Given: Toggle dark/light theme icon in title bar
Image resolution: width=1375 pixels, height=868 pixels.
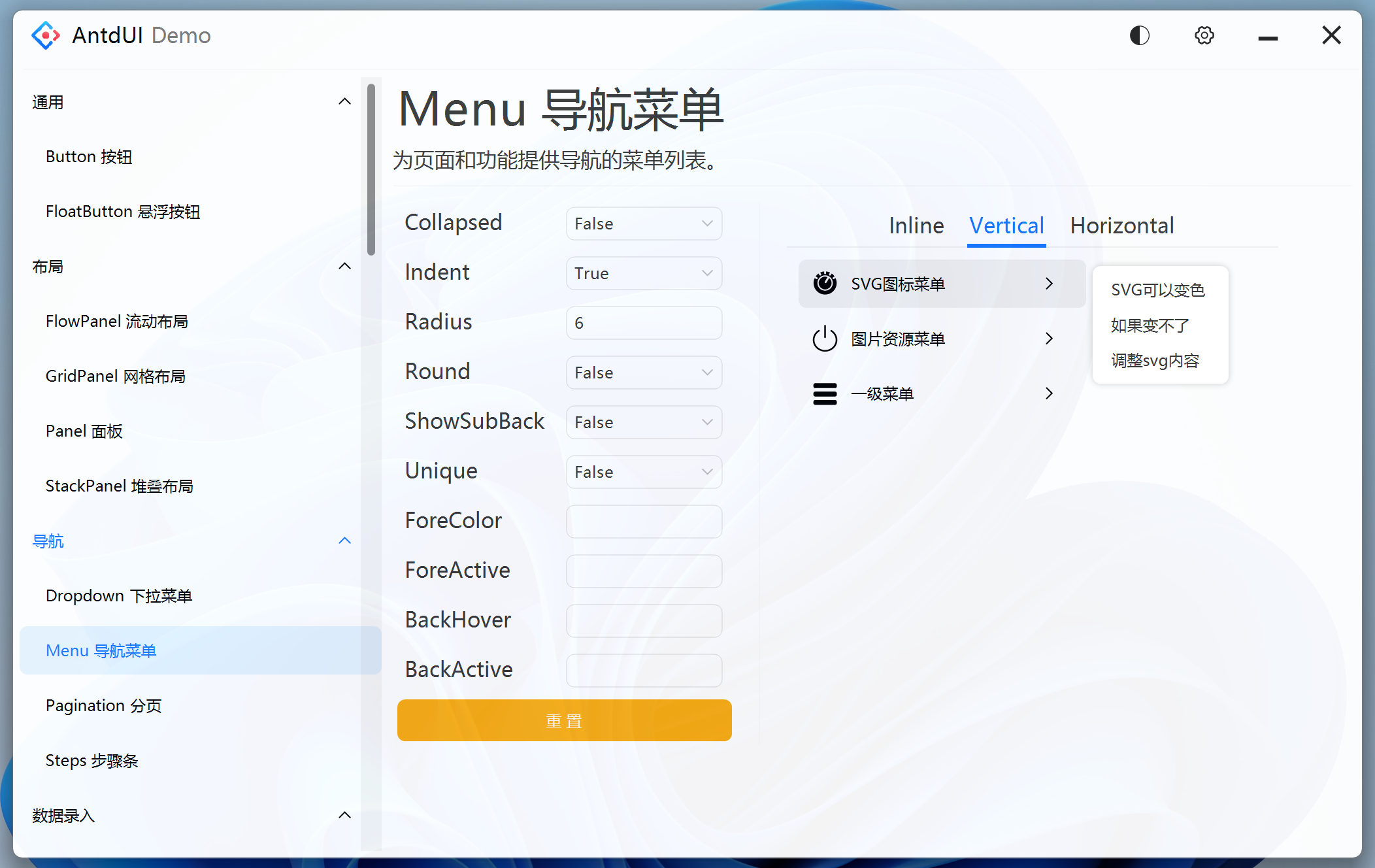Looking at the screenshot, I should (x=1139, y=35).
